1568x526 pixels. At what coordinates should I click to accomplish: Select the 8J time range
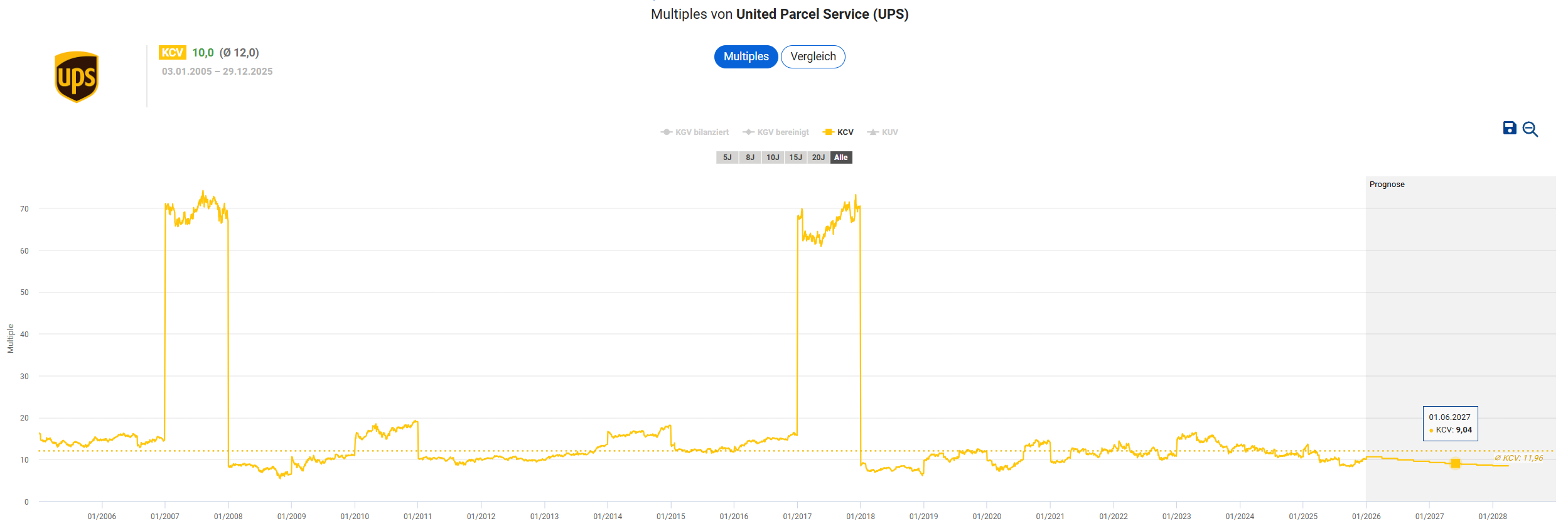coord(750,158)
